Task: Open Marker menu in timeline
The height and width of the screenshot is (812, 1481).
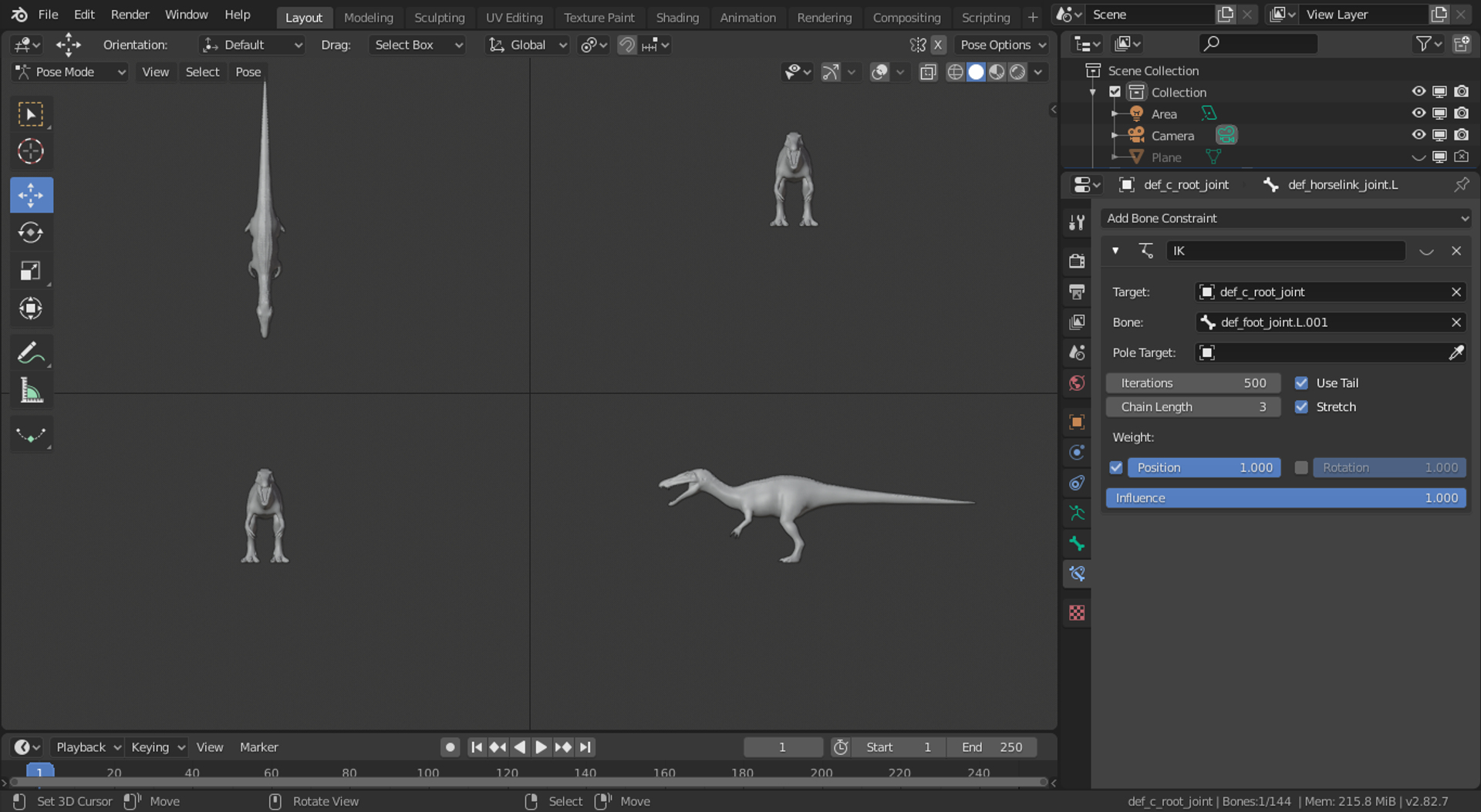Action: 258,746
